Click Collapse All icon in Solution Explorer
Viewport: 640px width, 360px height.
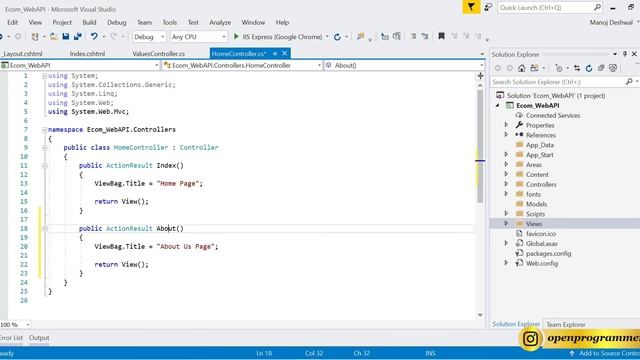click(x=601, y=68)
